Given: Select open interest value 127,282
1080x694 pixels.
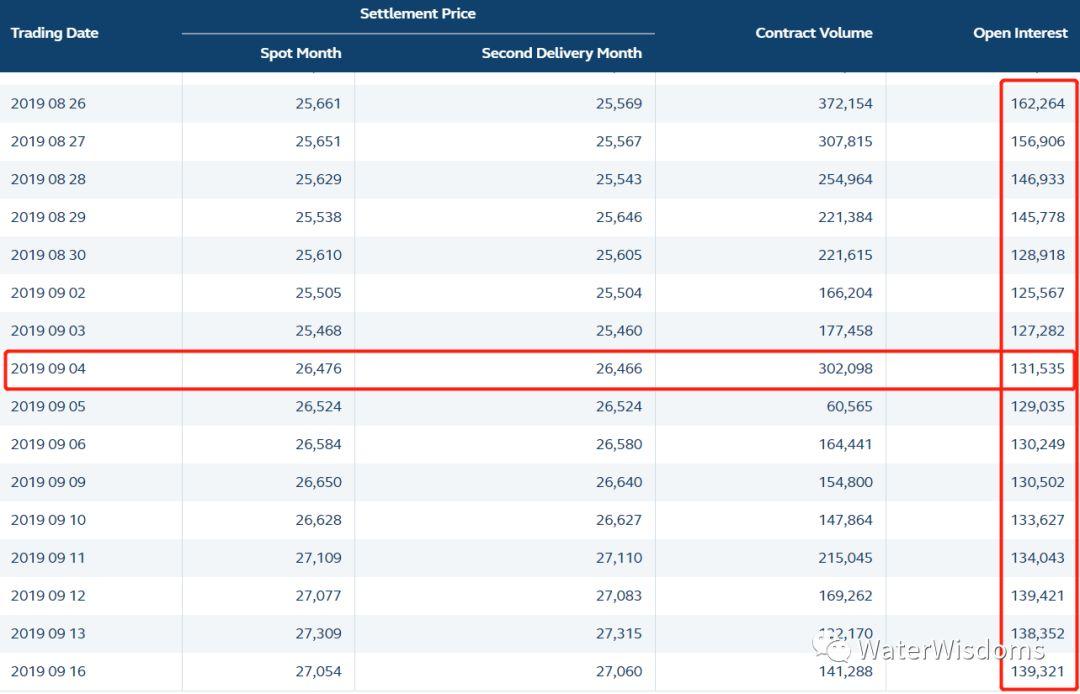Looking at the screenshot, I should [x=1038, y=331].
